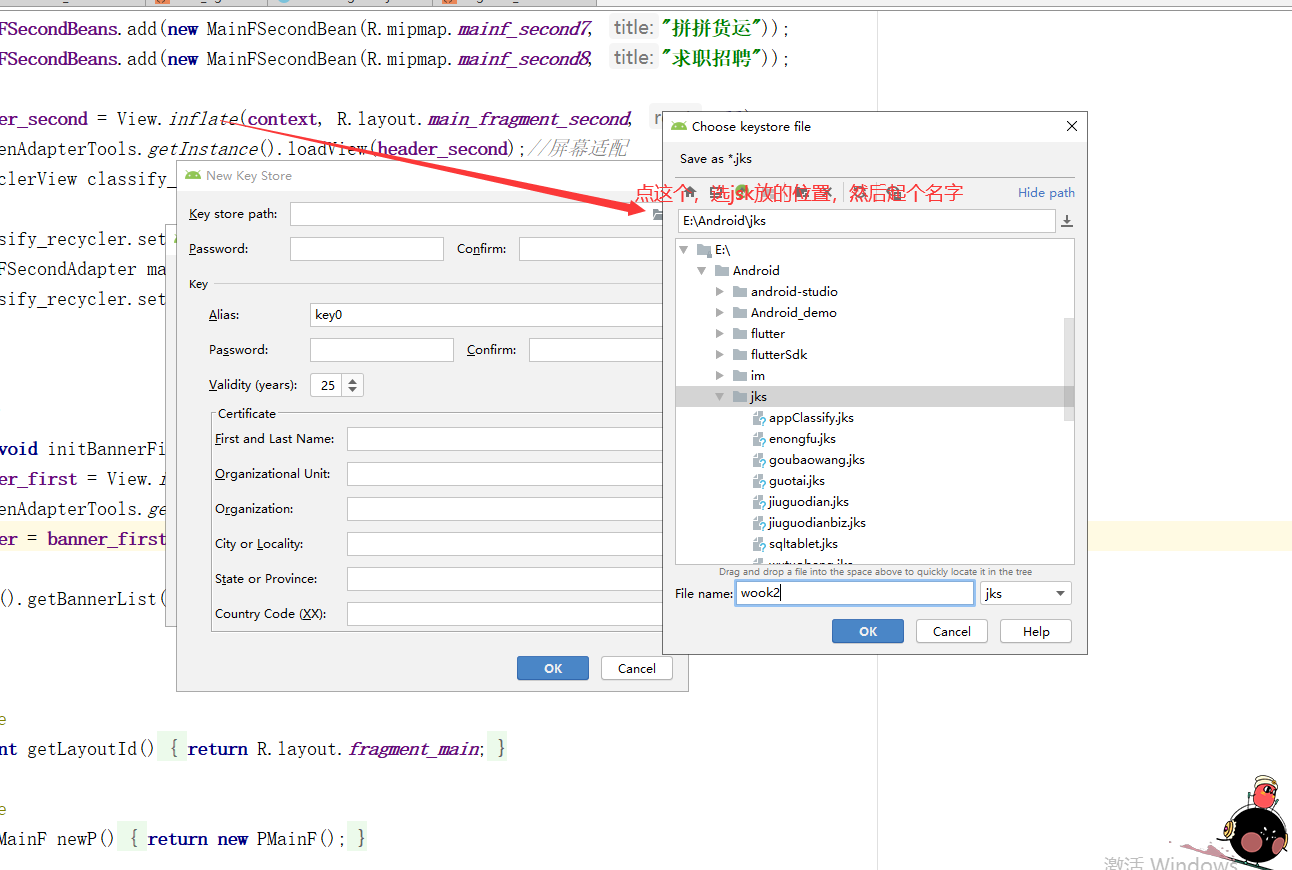1292x870 pixels.
Task: Click the im folder icon
Action: tap(740, 376)
